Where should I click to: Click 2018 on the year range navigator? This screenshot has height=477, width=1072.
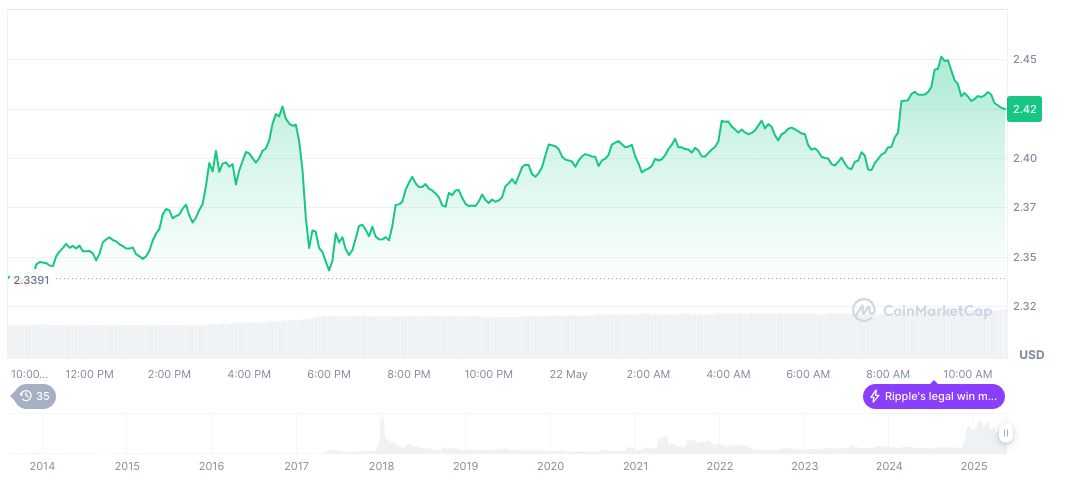[380, 466]
